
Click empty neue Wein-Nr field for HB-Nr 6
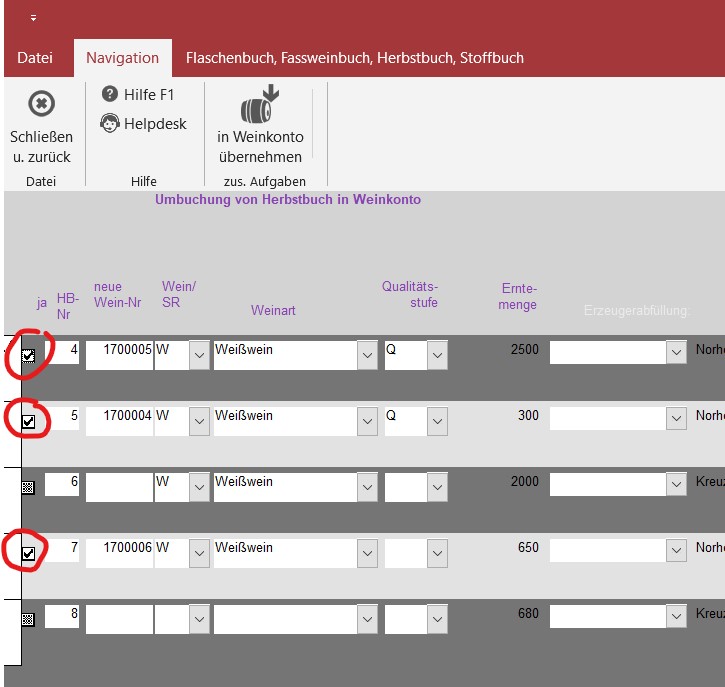[x=119, y=484]
